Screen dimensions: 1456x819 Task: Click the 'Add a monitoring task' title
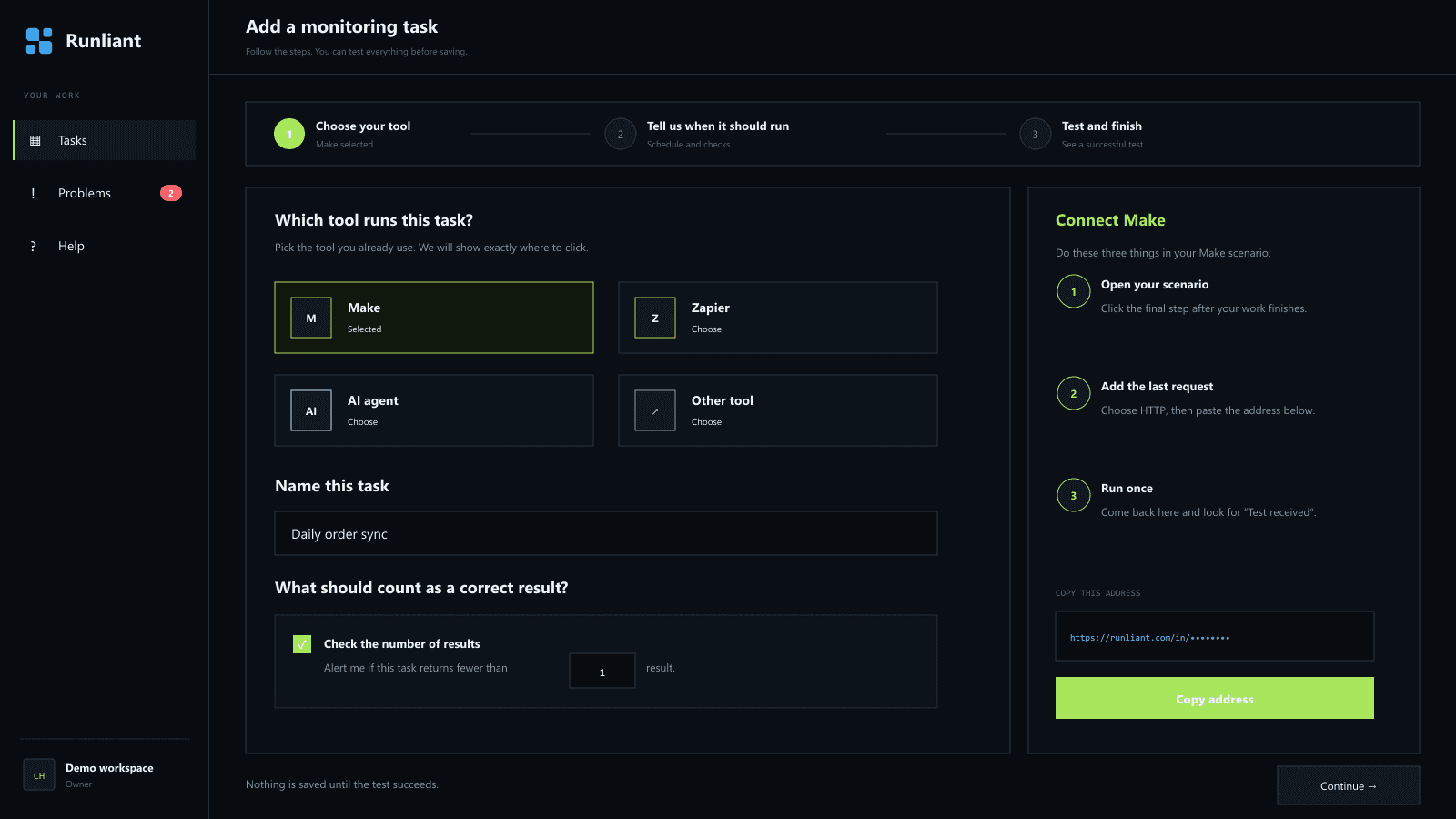pyautogui.click(x=342, y=26)
